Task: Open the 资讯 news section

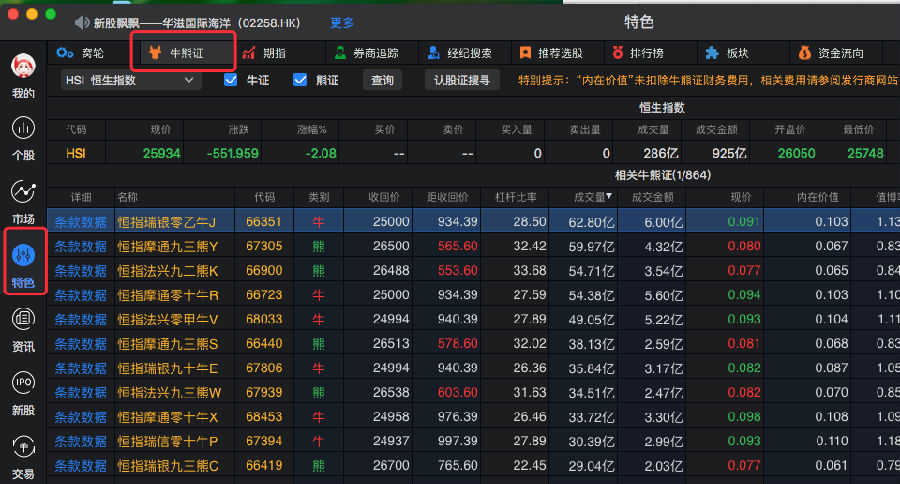Action: pyautogui.click(x=24, y=330)
